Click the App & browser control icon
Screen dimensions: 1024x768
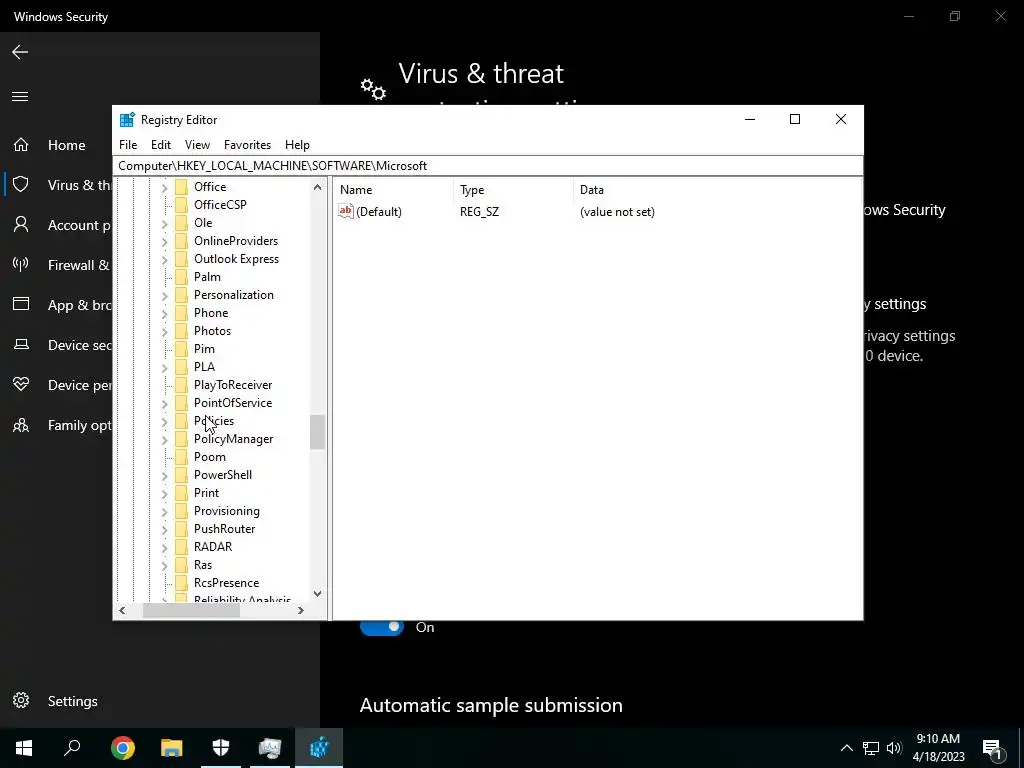21,304
